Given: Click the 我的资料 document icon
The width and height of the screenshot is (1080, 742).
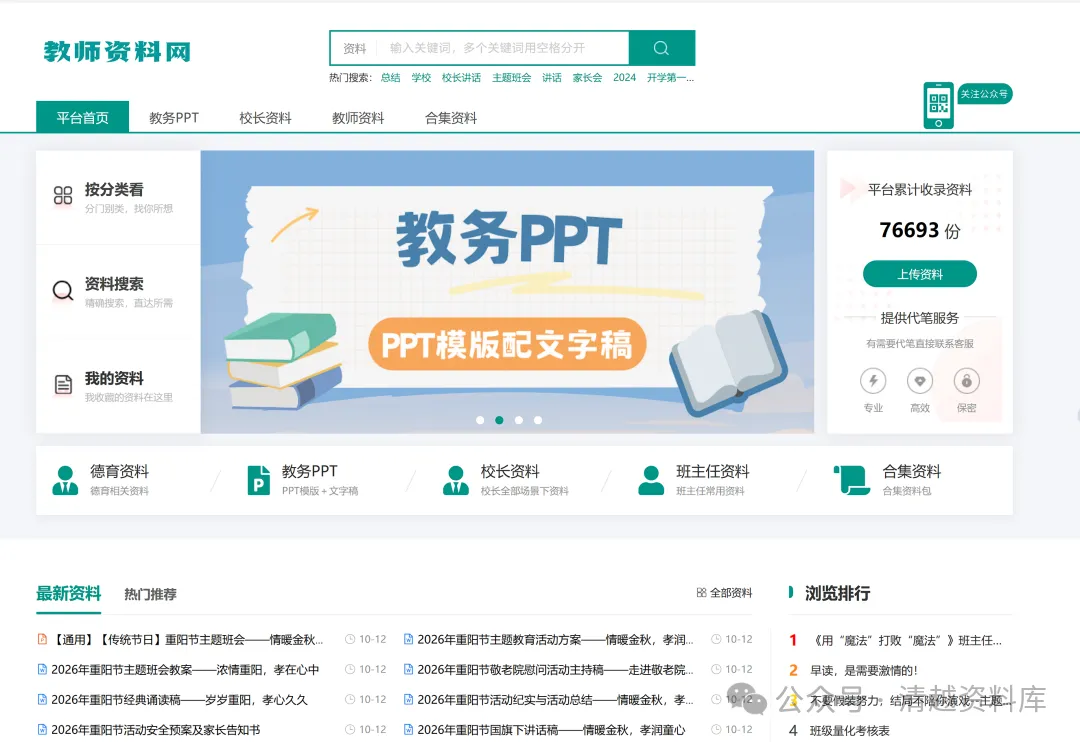Looking at the screenshot, I should coord(63,384).
